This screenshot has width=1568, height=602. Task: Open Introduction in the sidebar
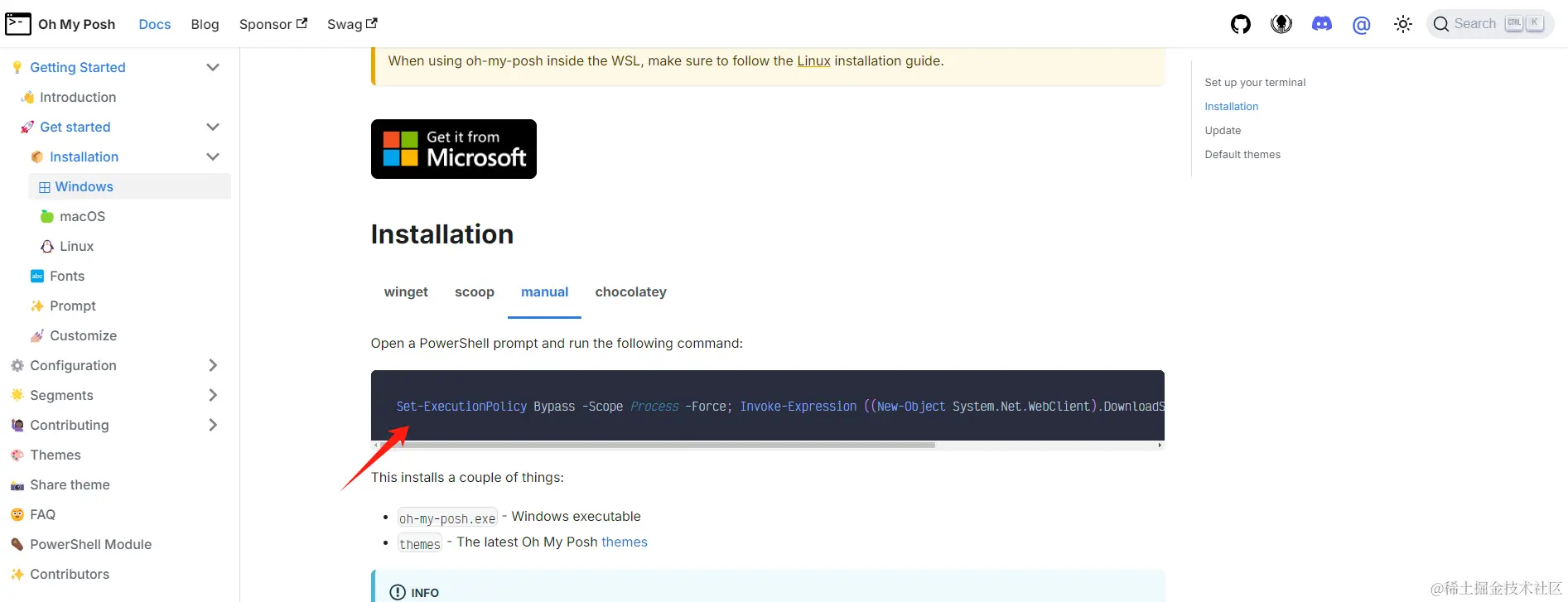(78, 97)
